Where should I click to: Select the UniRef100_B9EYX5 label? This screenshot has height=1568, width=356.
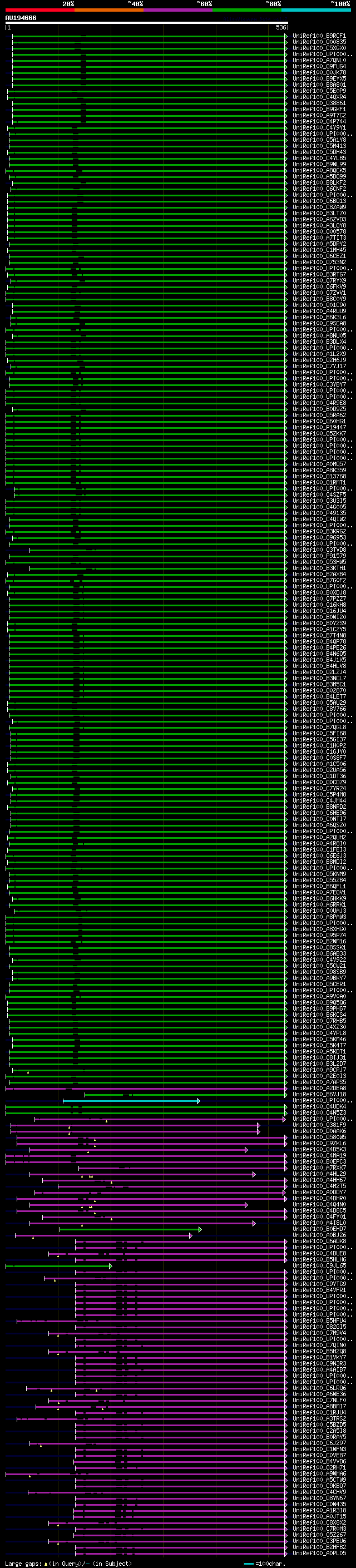(x=319, y=78)
